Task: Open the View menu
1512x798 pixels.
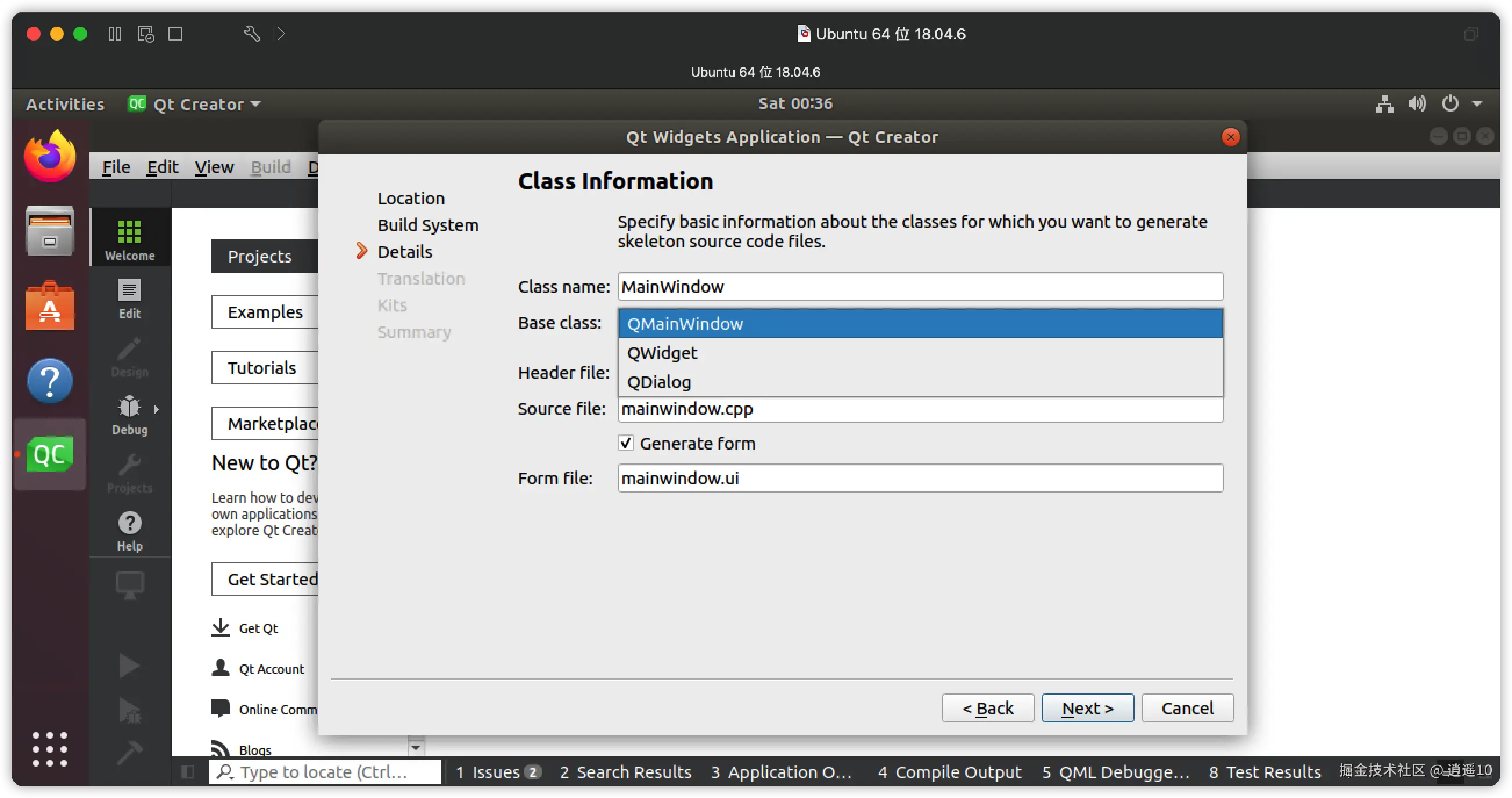Action: 214,167
